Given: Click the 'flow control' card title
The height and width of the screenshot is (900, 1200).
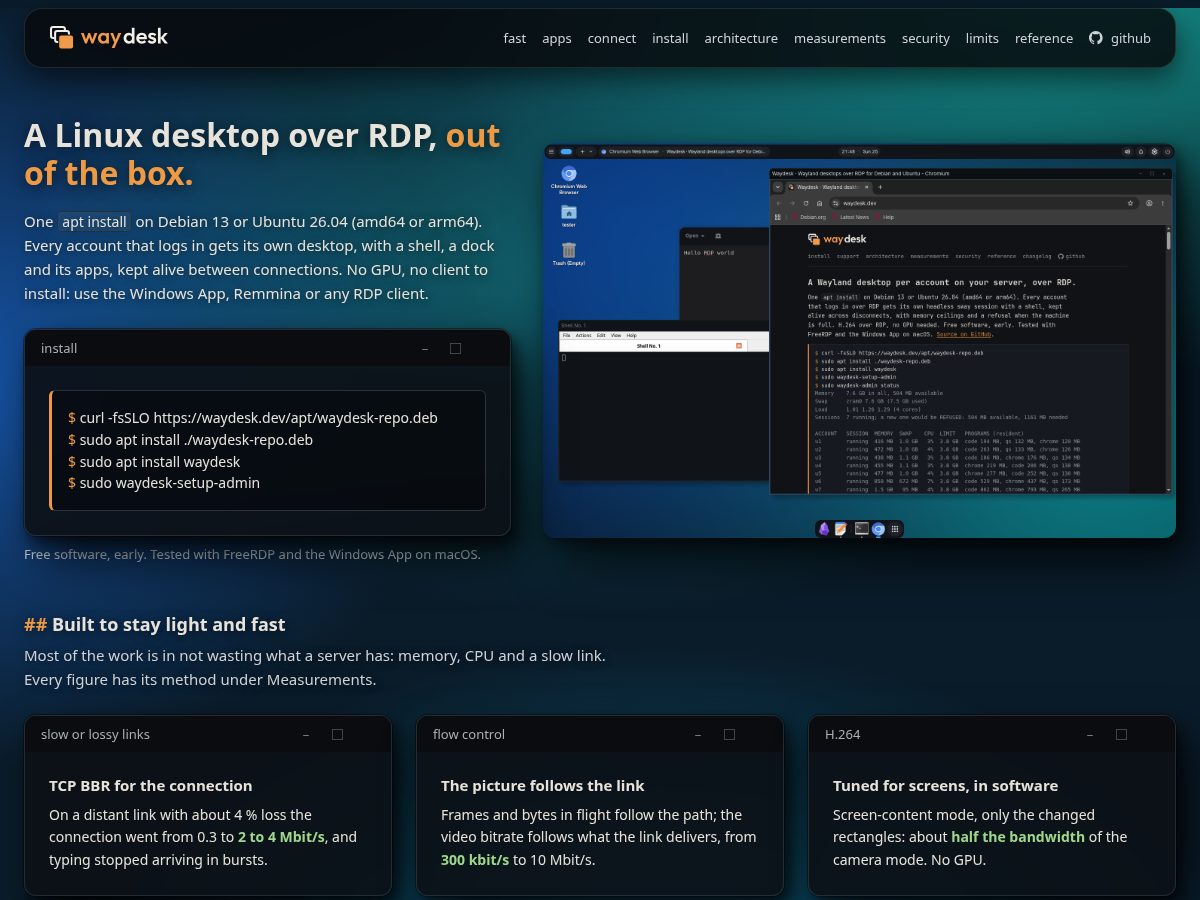Looking at the screenshot, I should tap(469, 735).
